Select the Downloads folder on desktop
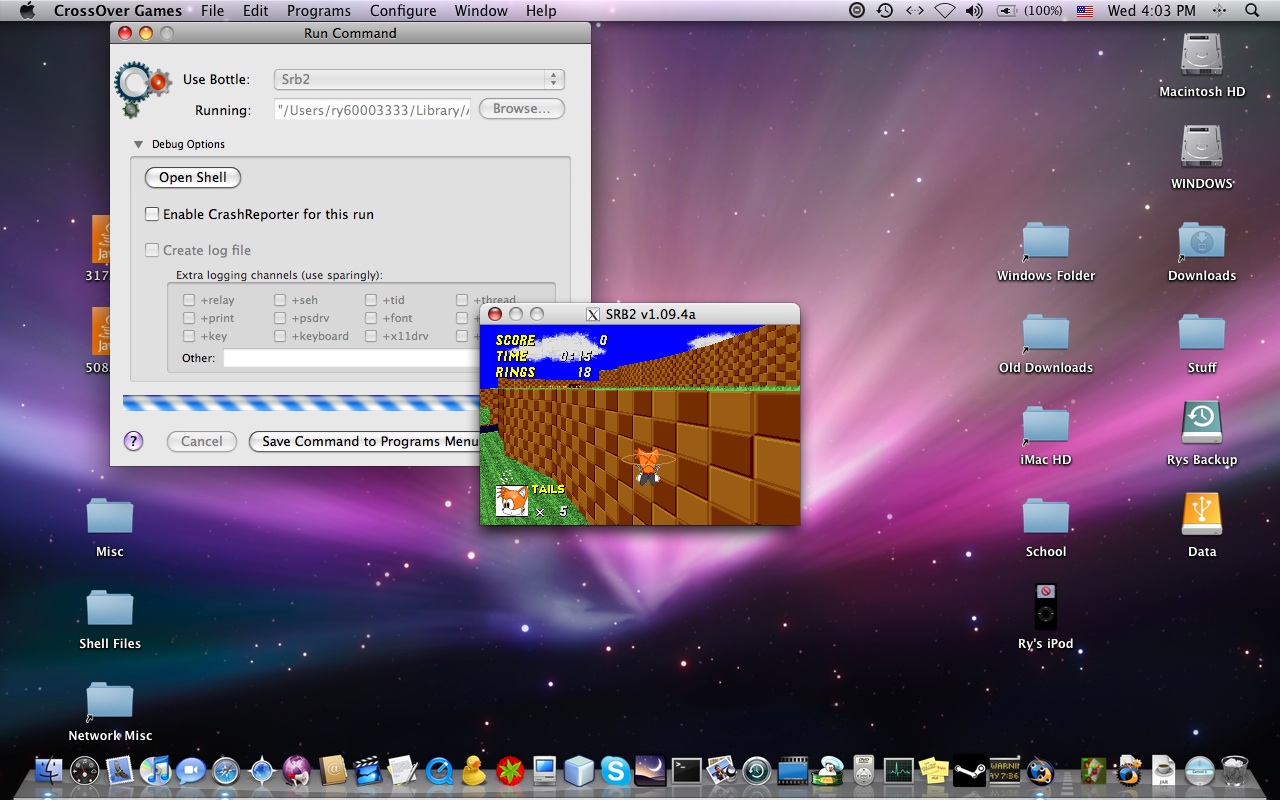The width and height of the screenshot is (1280, 800). [1202, 250]
